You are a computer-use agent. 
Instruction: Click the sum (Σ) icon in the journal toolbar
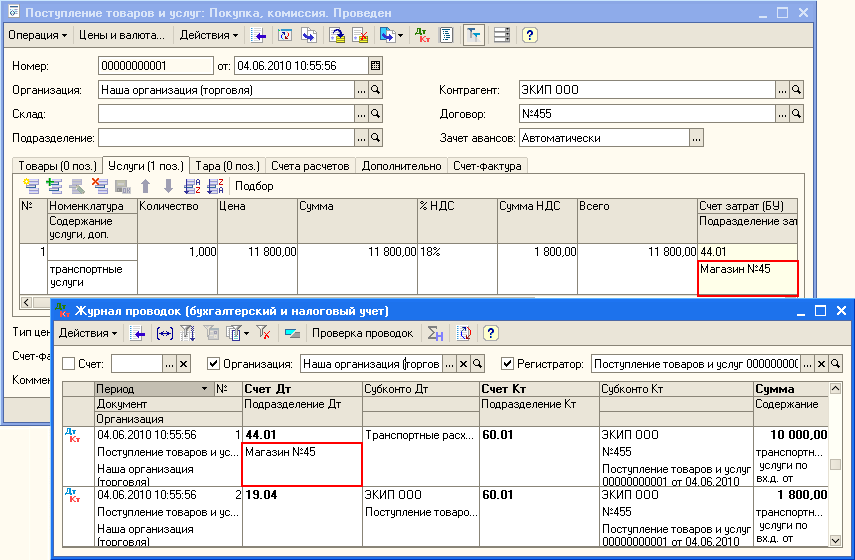tap(435, 333)
